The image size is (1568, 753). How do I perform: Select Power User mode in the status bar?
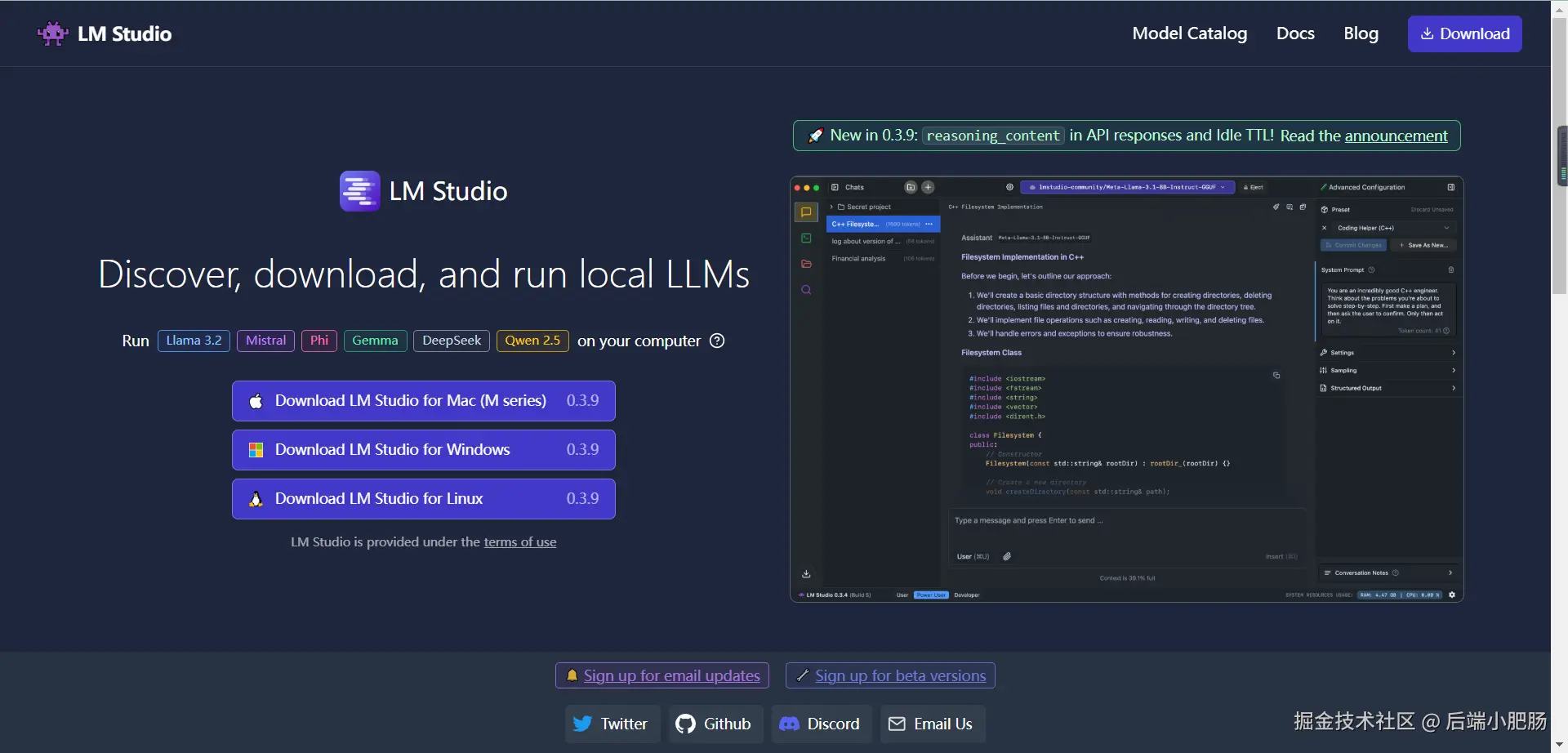[x=931, y=595]
